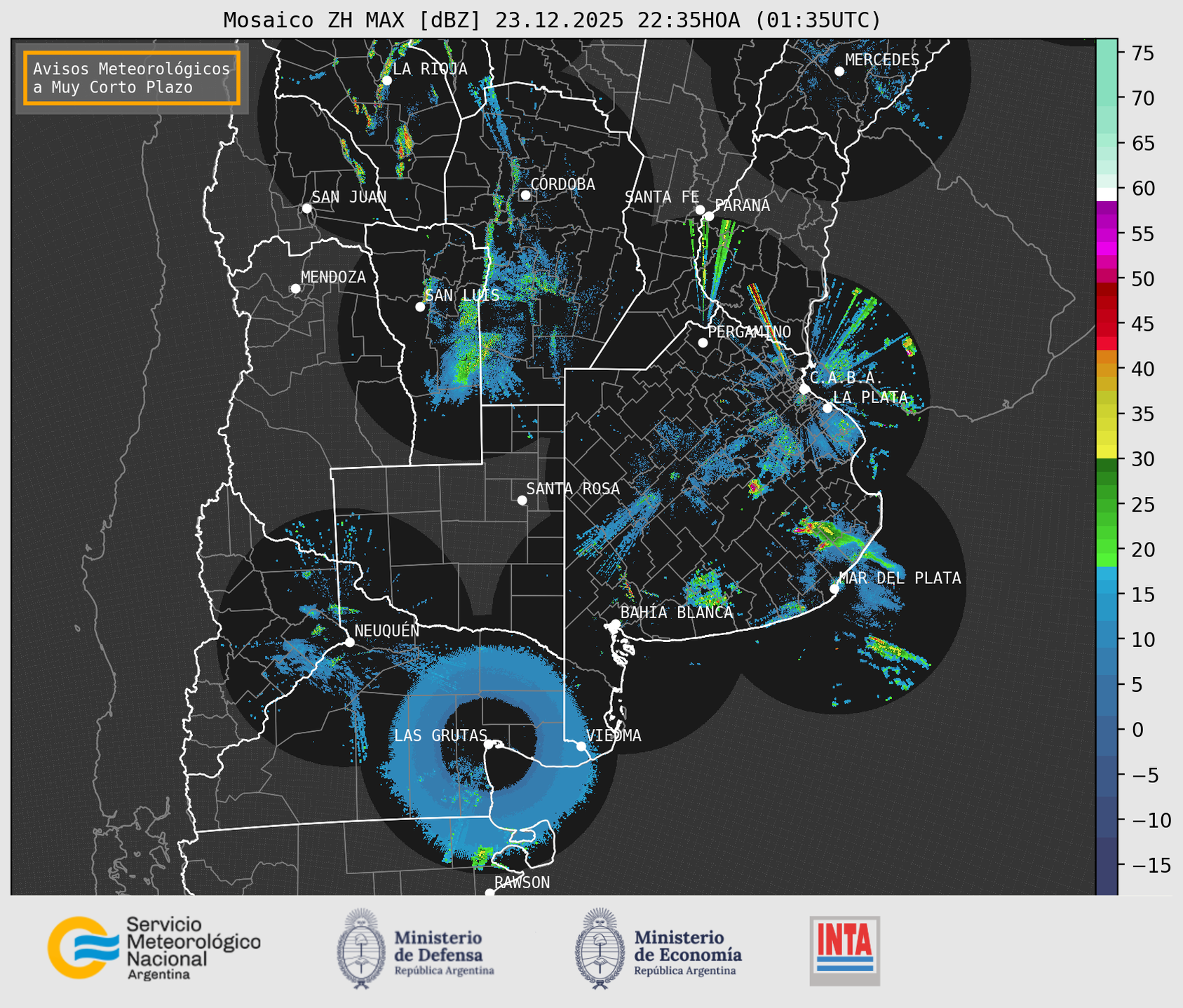Click the PERGAMINO city marker dot

tap(703, 342)
